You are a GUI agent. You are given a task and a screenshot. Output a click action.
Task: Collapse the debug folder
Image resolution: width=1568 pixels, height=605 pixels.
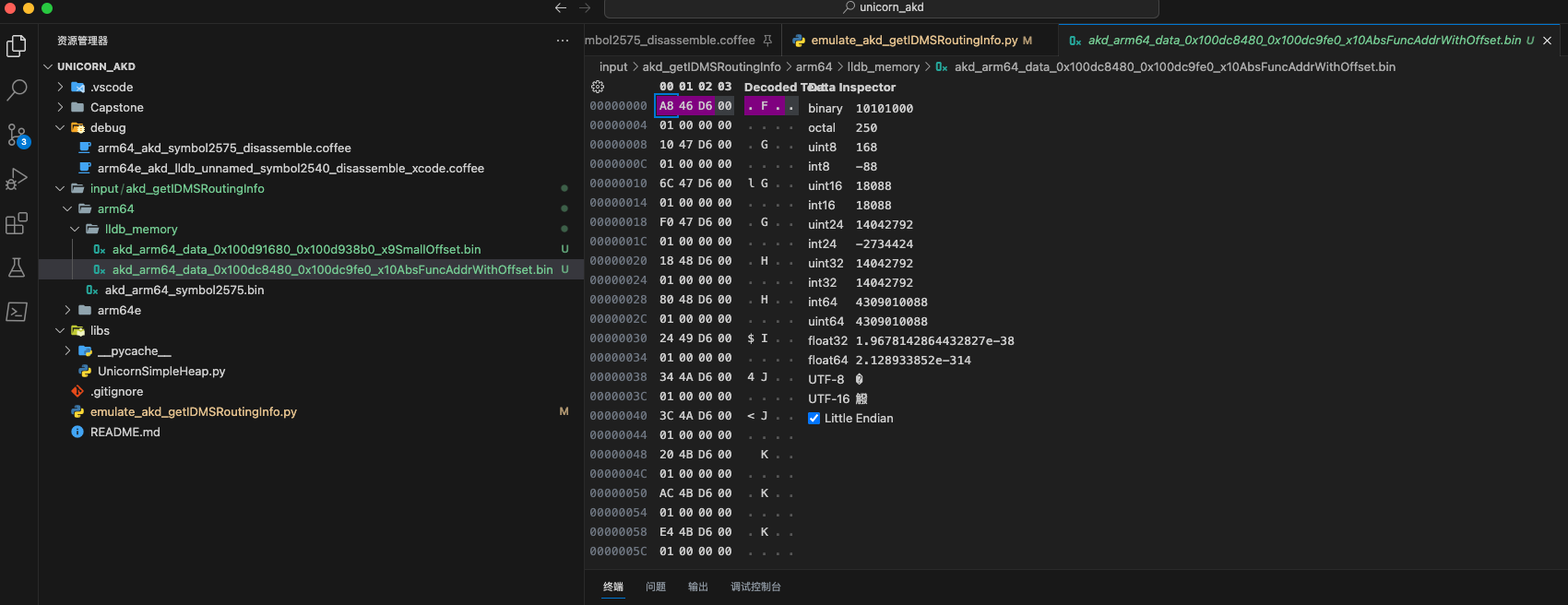[61, 127]
